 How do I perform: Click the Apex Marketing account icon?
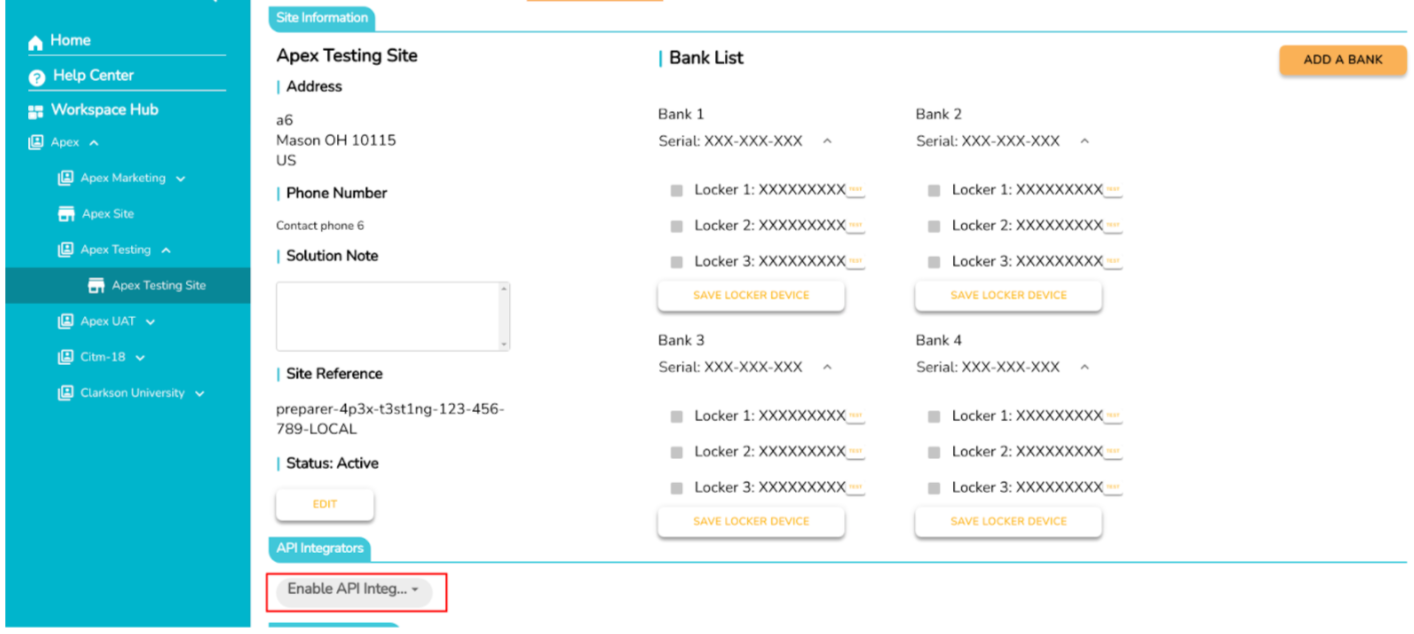(x=66, y=178)
